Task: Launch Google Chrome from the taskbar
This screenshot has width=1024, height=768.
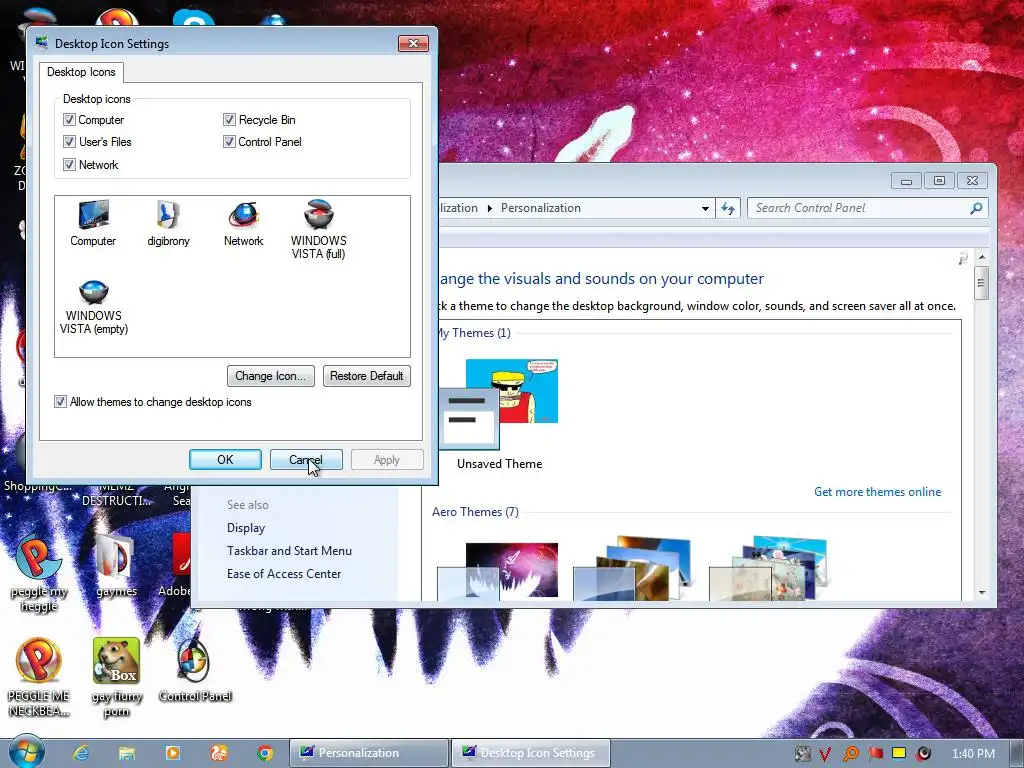Action: click(264, 753)
